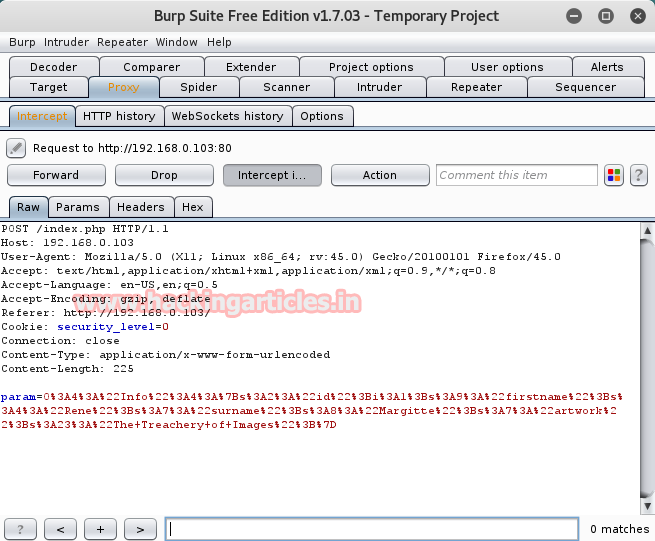Open the User options tab
655x541 pixels.
508,67
